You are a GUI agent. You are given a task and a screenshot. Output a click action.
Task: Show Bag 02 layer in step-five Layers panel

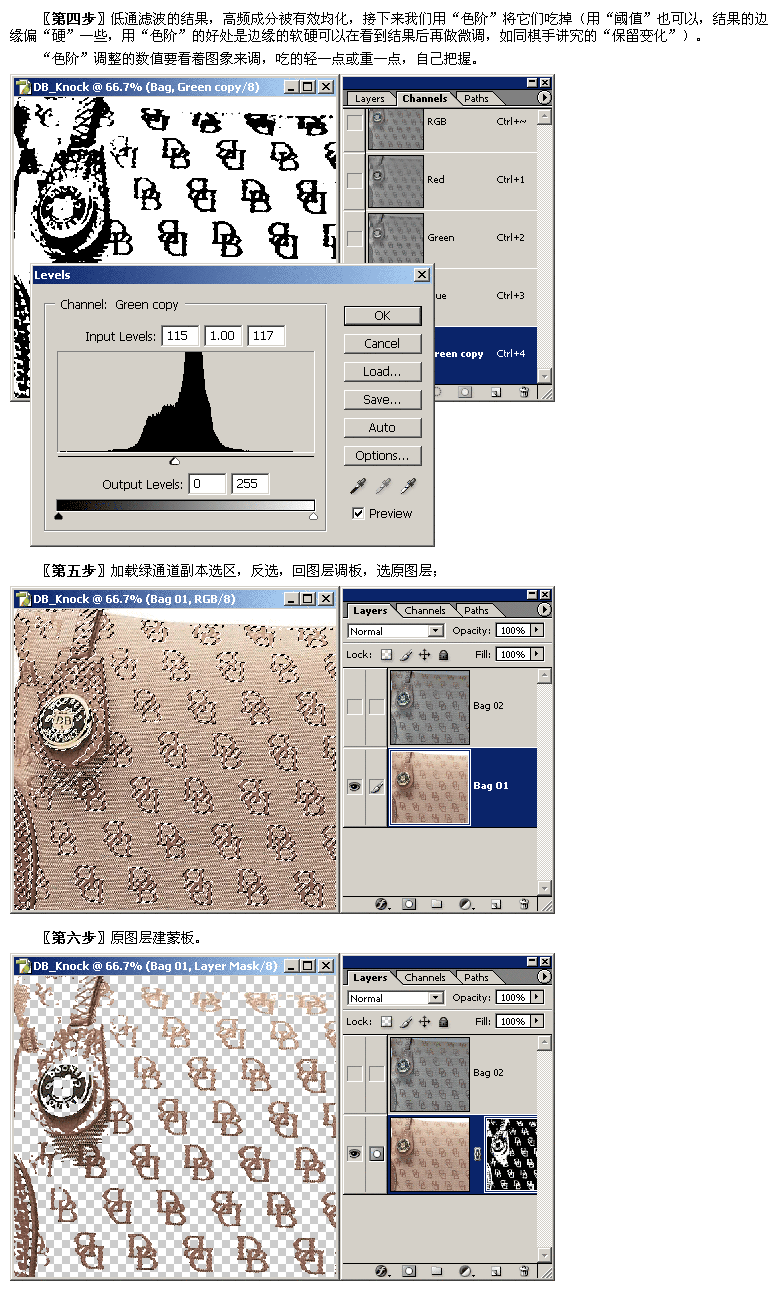355,706
